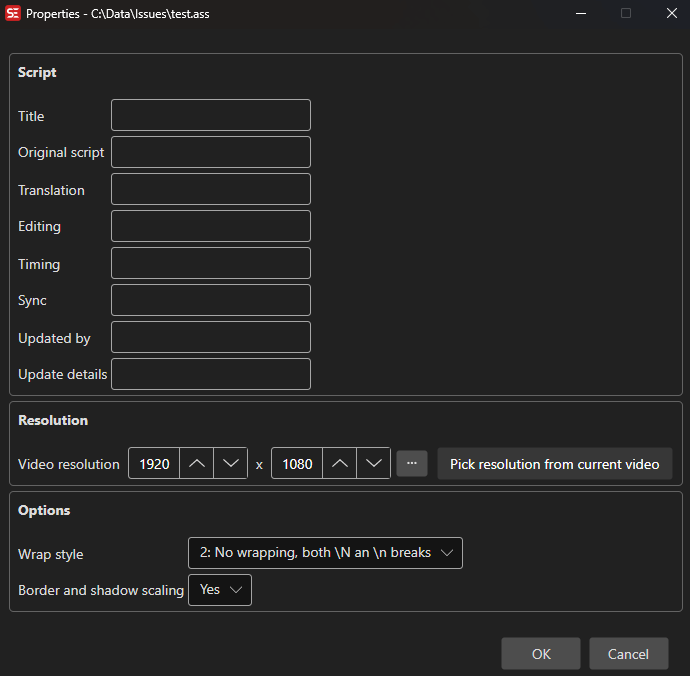Screen dimensions: 690x676
Task: Focus the Editing input field
Action: pyautogui.click(x=211, y=226)
